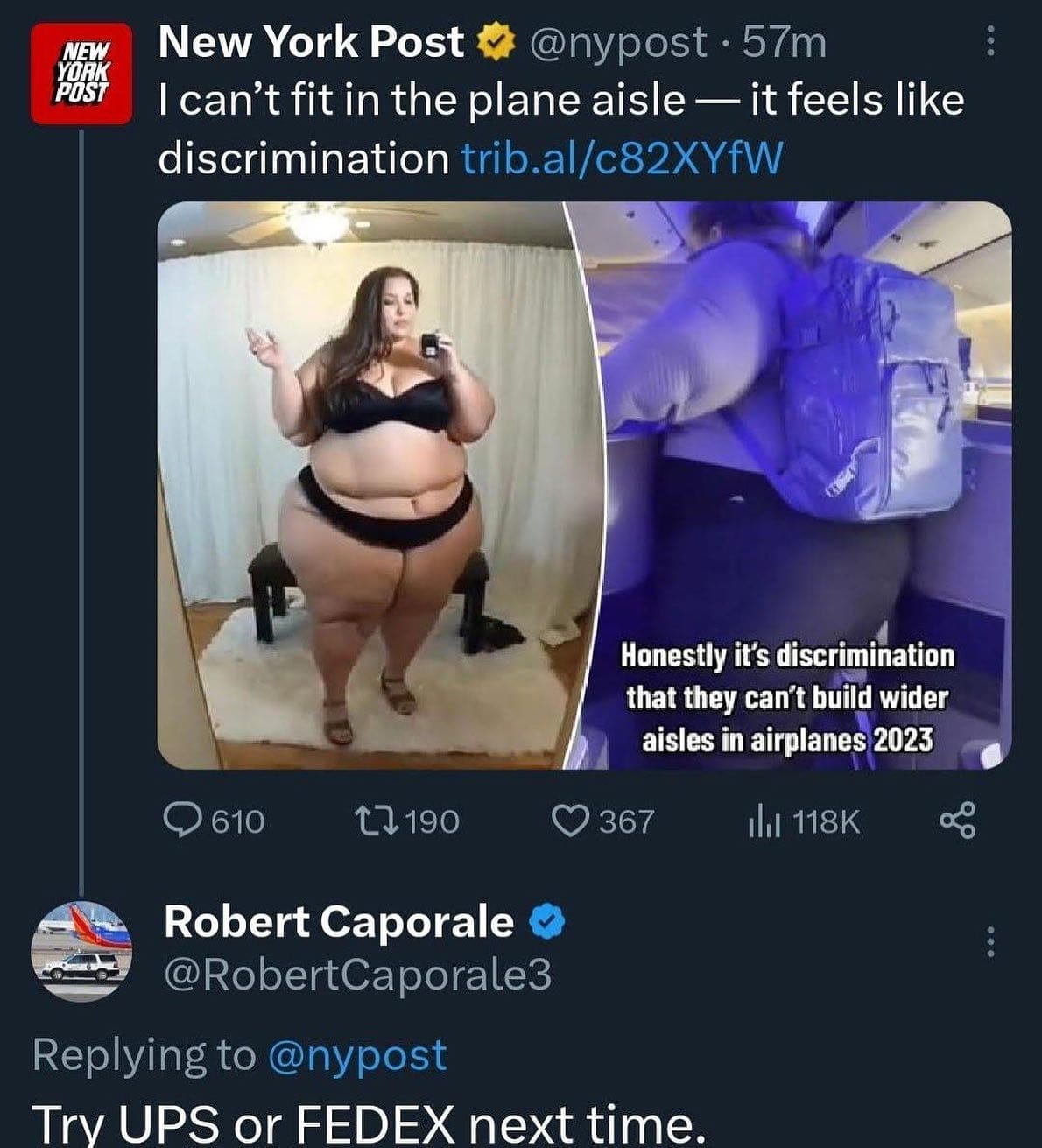Open the New York Post tweet's three-dot menu

pos(990,40)
